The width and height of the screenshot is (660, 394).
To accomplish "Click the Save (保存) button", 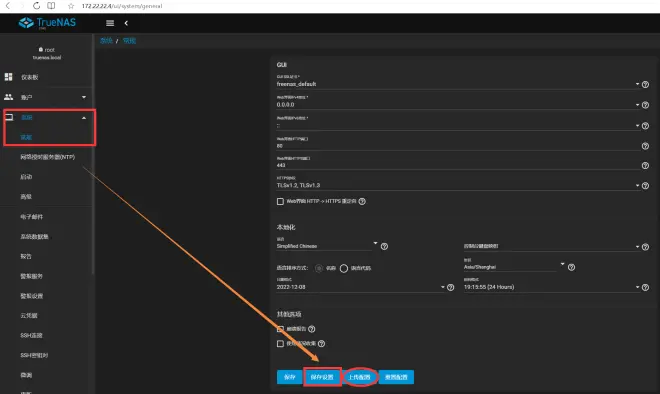I will 290,377.
